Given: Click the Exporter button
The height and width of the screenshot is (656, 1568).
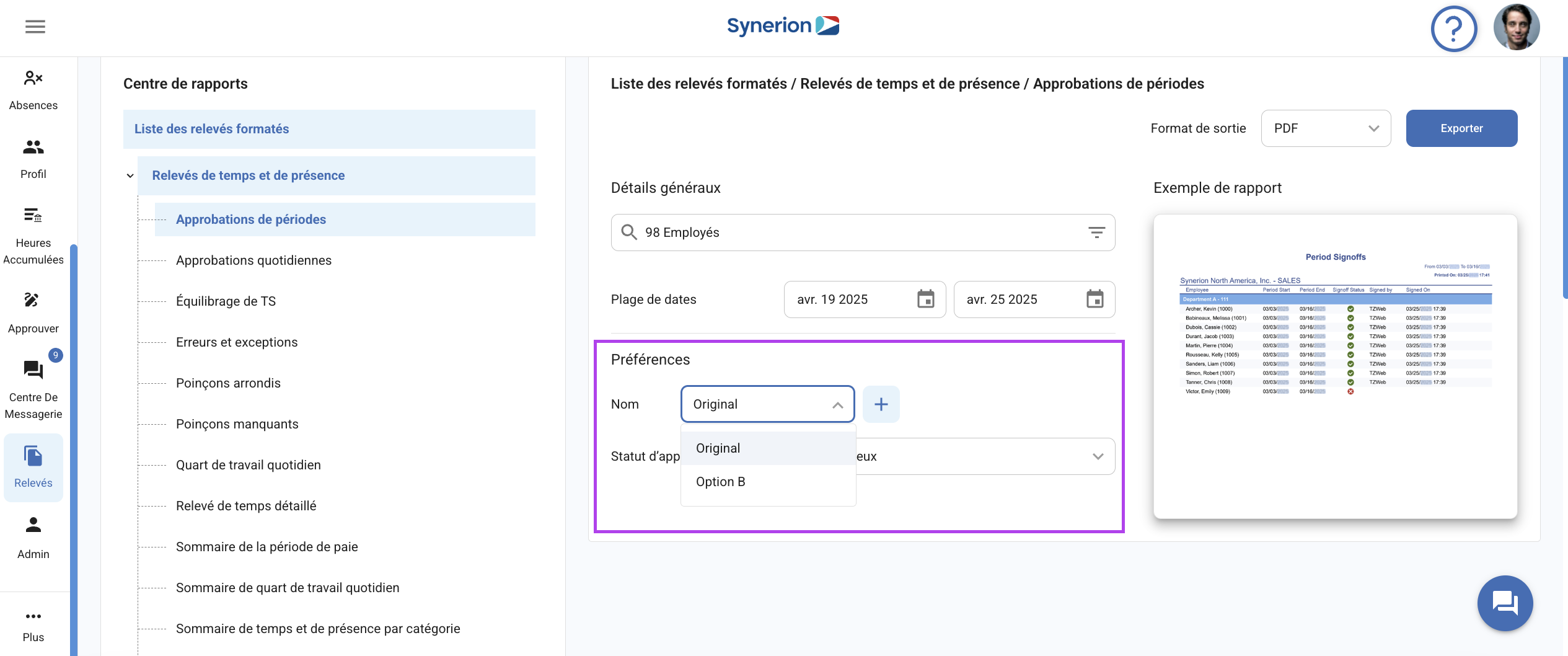Looking at the screenshot, I should click(x=1461, y=128).
